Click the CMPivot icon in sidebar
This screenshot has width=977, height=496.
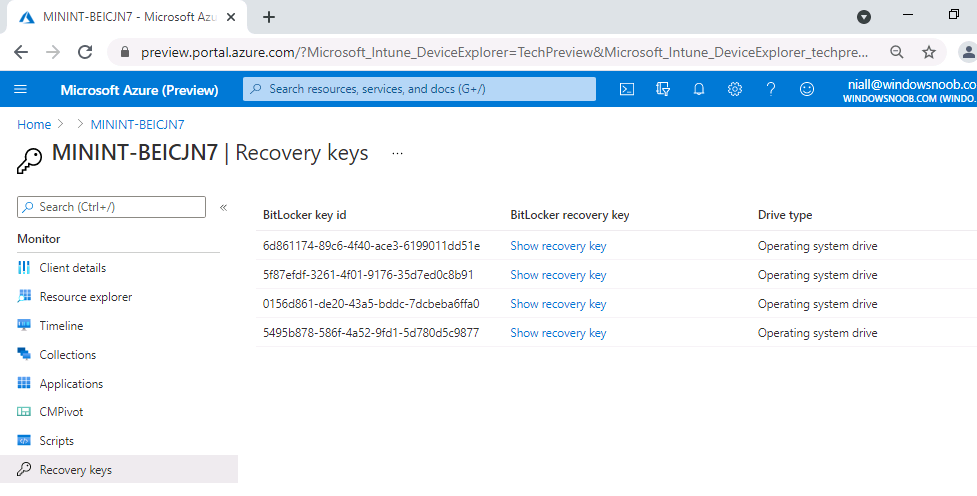[24, 412]
